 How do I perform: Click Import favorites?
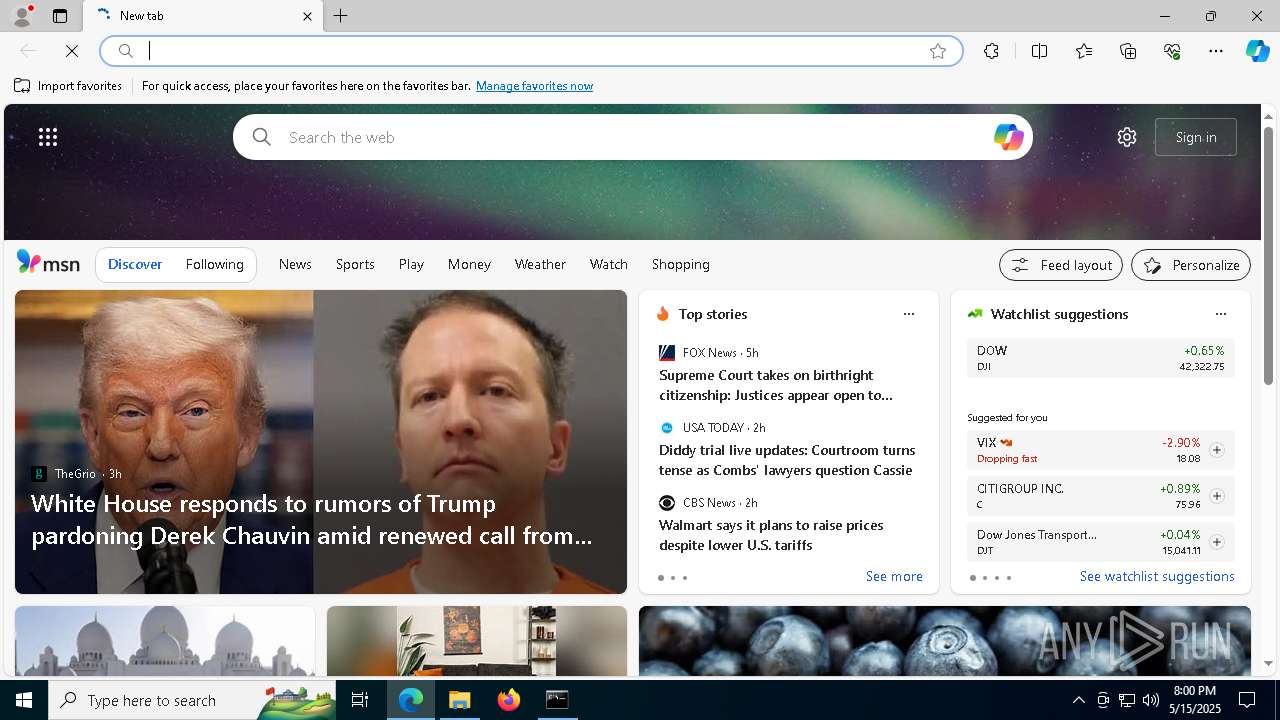(x=68, y=86)
